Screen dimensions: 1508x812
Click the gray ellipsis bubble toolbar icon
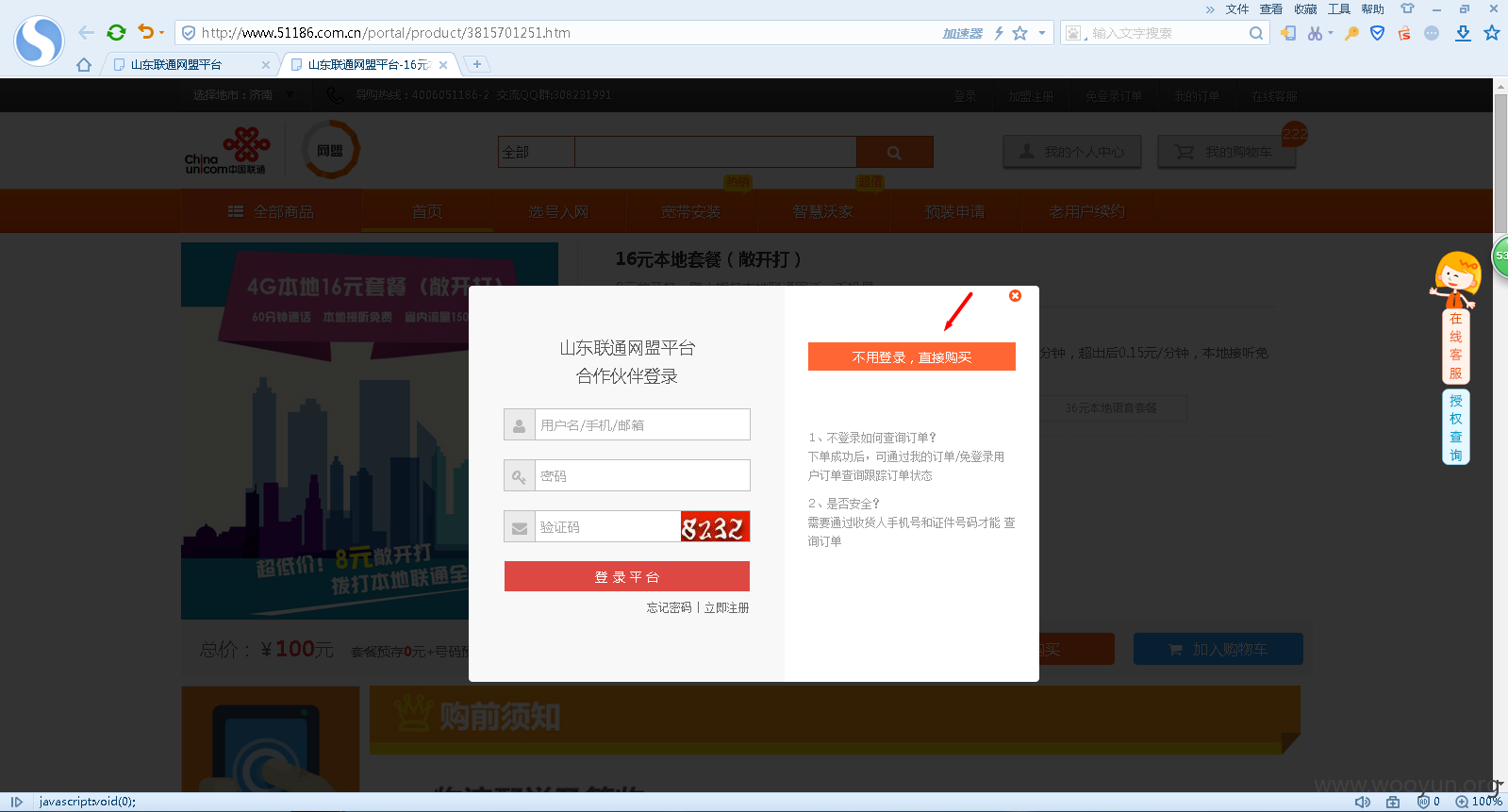(1432, 33)
